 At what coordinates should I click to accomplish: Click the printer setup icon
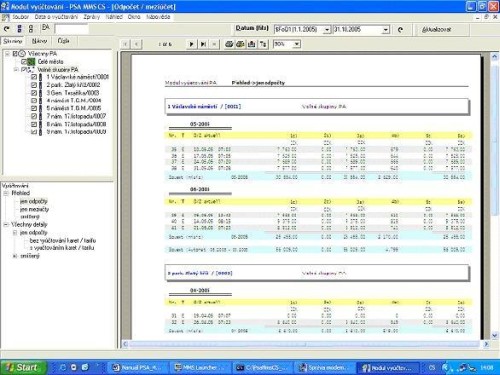click(x=240, y=44)
